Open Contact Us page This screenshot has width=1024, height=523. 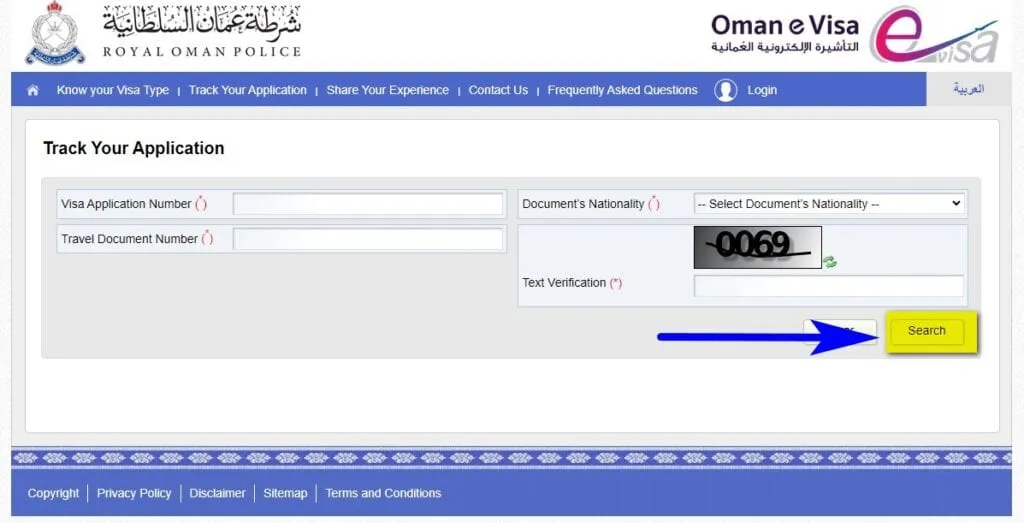click(498, 90)
